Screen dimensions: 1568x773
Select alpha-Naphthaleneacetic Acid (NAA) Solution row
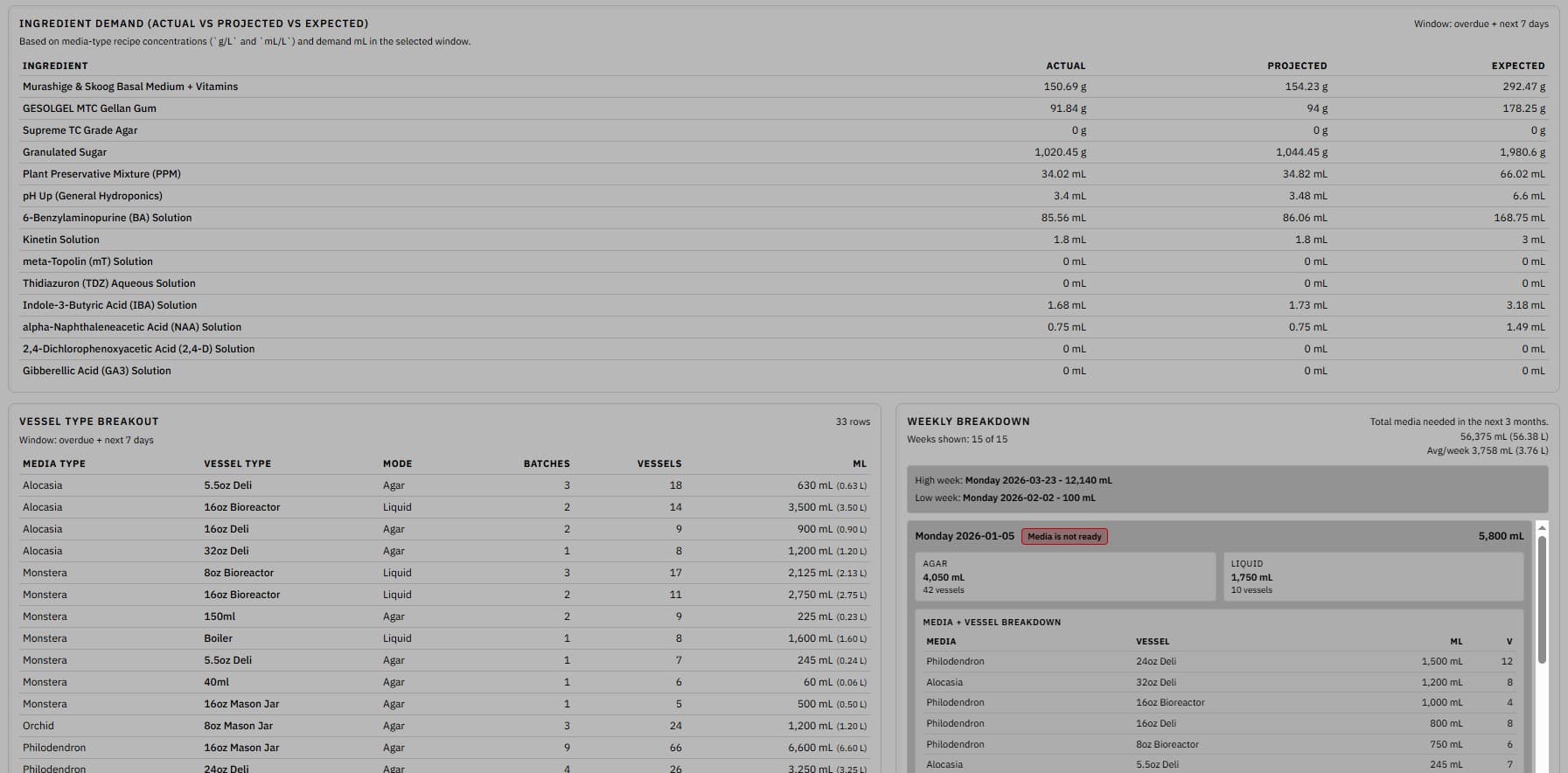coord(784,327)
